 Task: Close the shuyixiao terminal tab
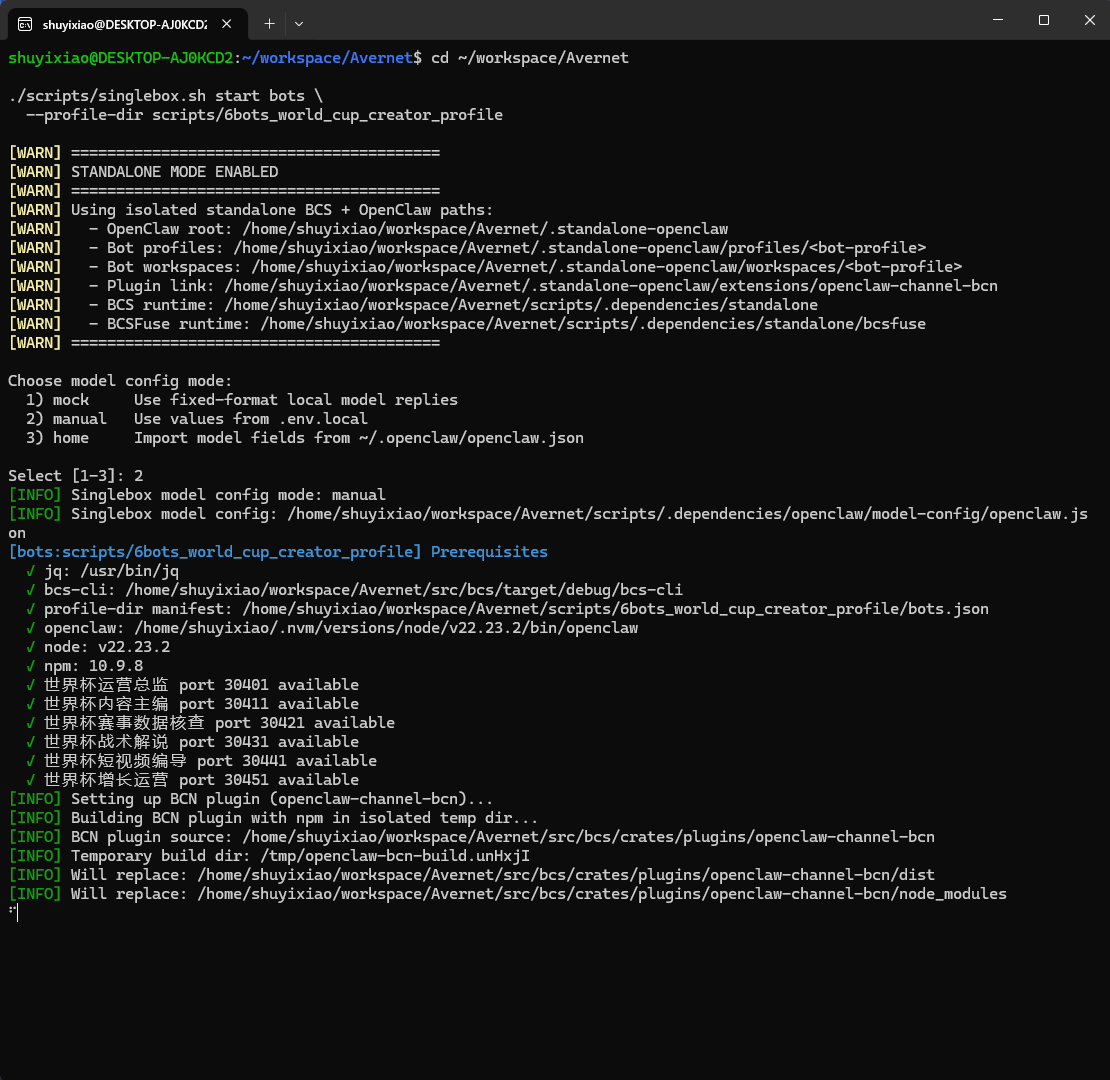click(227, 24)
